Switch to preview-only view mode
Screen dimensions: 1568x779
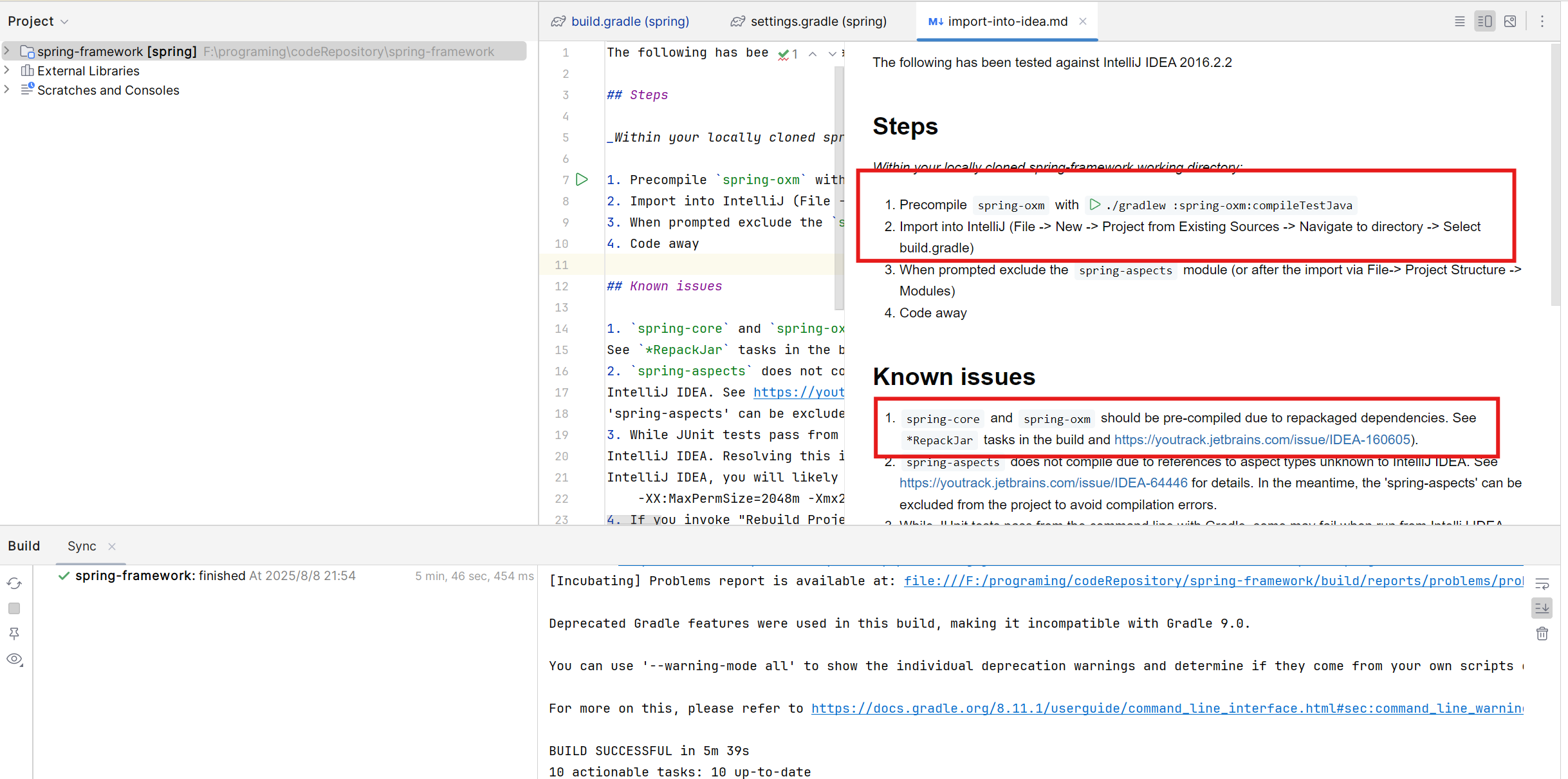[1510, 21]
